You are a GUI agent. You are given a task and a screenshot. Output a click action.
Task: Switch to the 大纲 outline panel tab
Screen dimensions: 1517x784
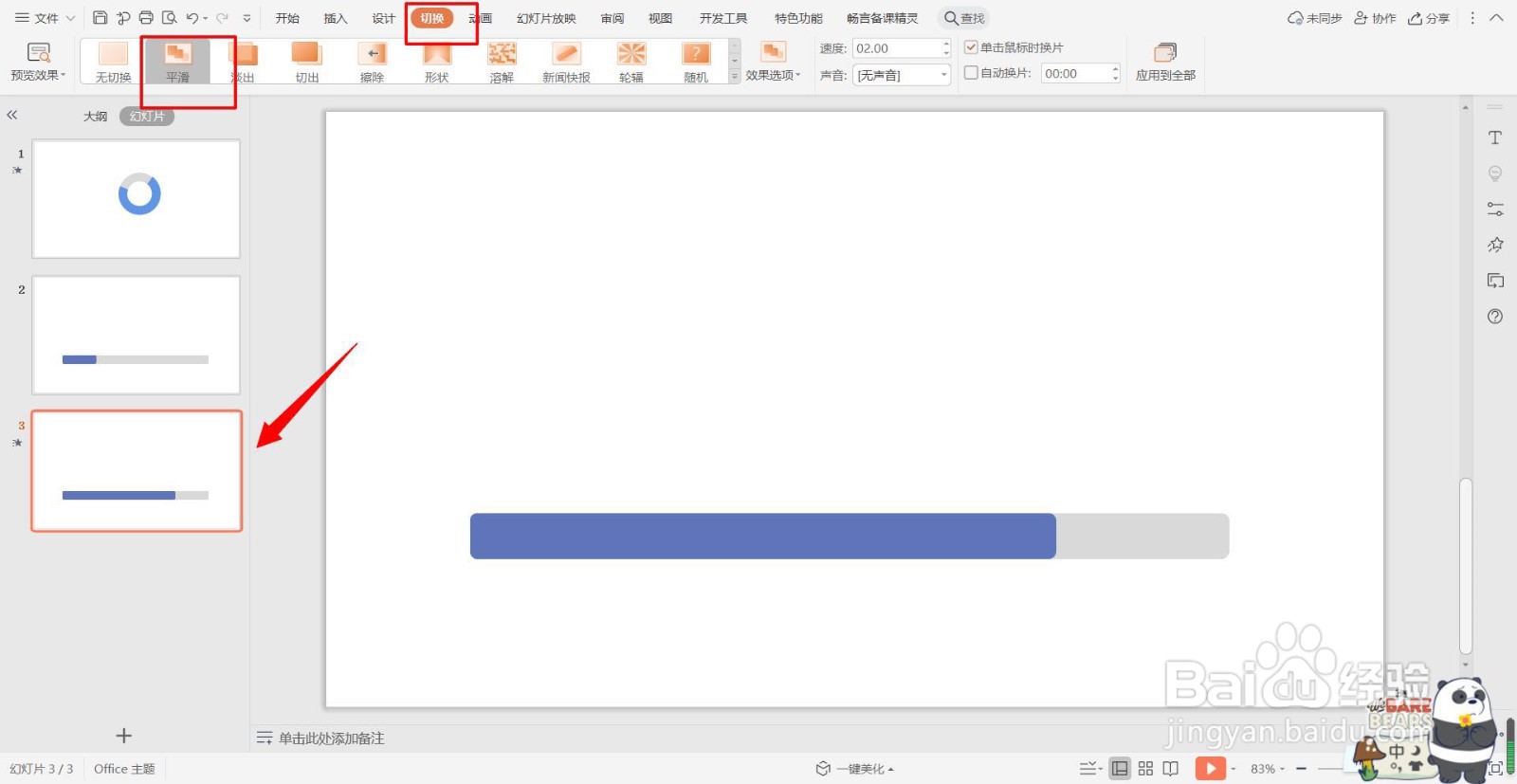coord(95,116)
